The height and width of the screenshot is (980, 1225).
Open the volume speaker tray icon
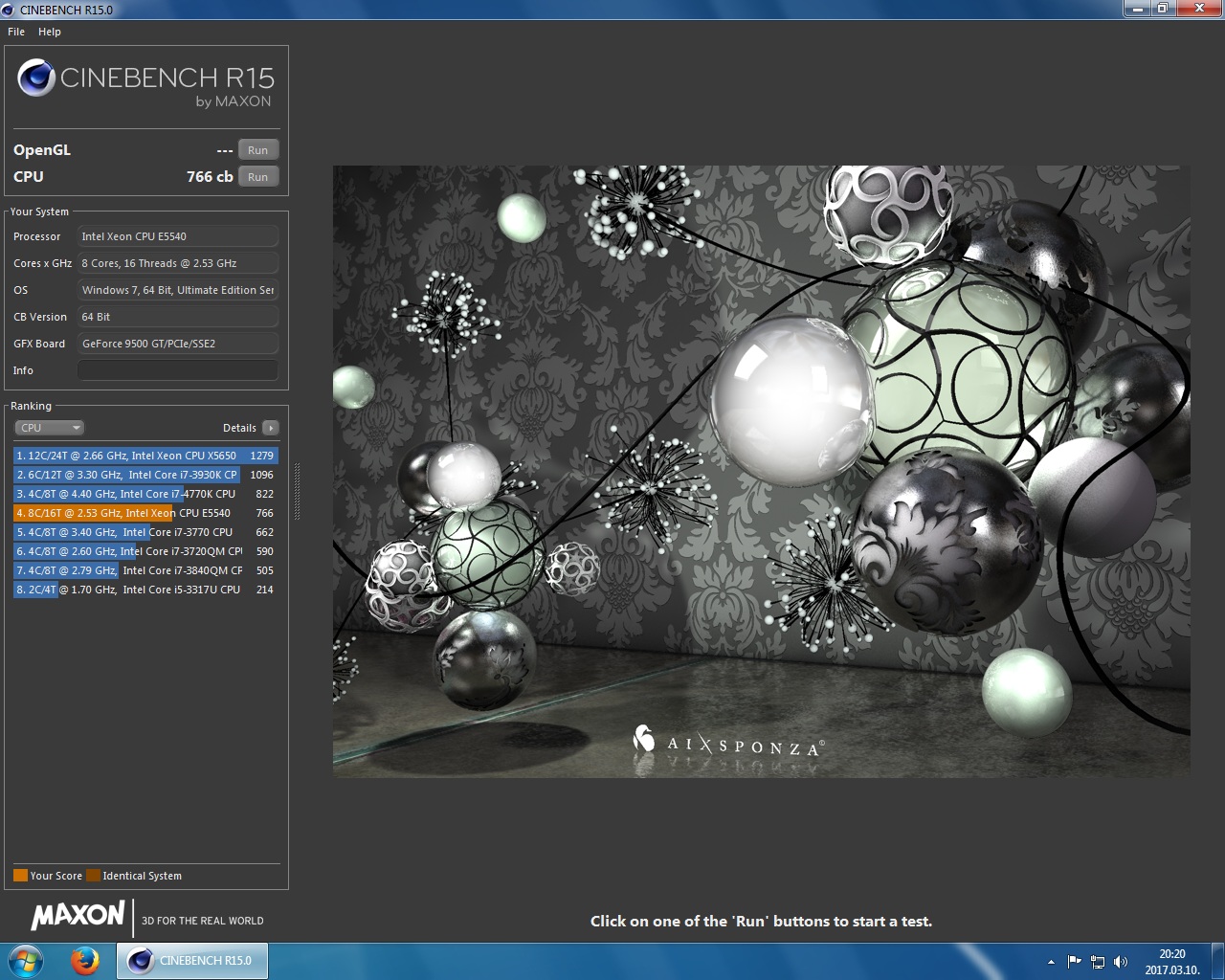[x=1121, y=962]
